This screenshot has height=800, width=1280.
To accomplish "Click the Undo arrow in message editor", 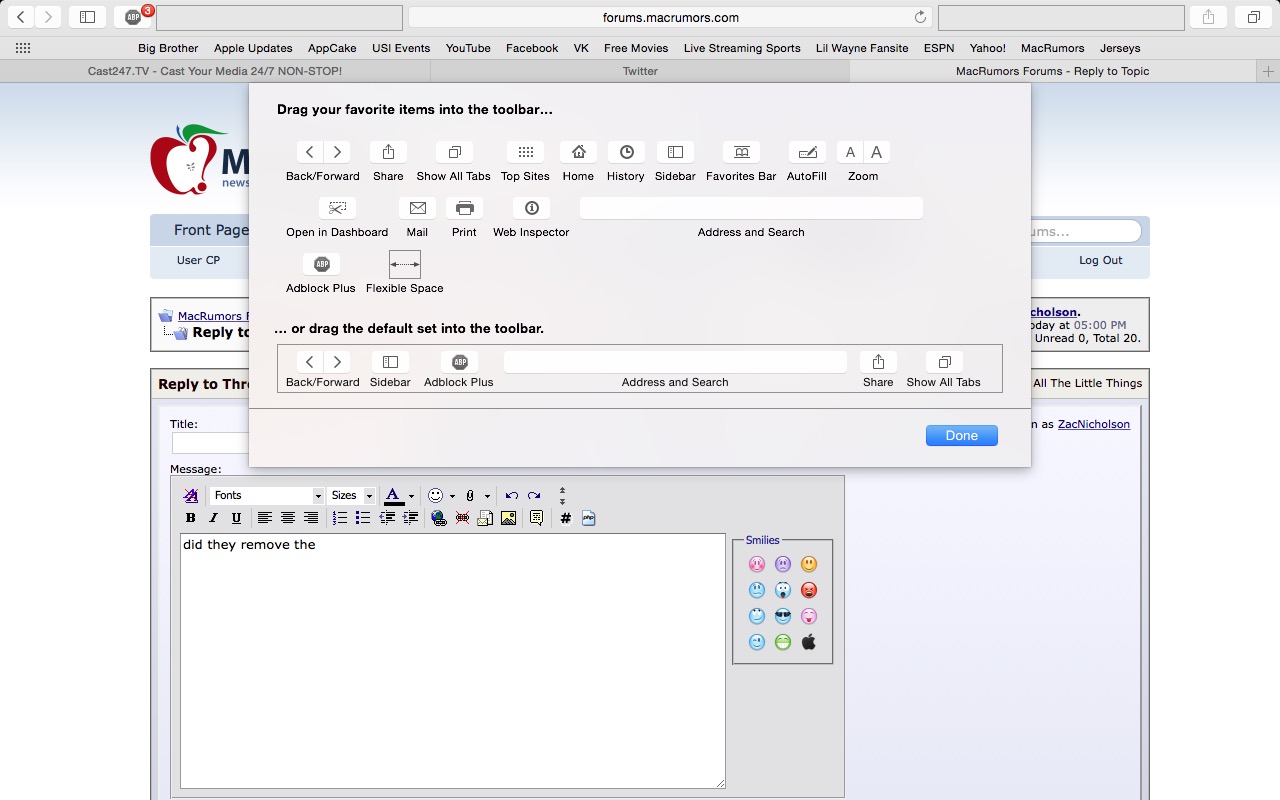I will tap(512, 495).
